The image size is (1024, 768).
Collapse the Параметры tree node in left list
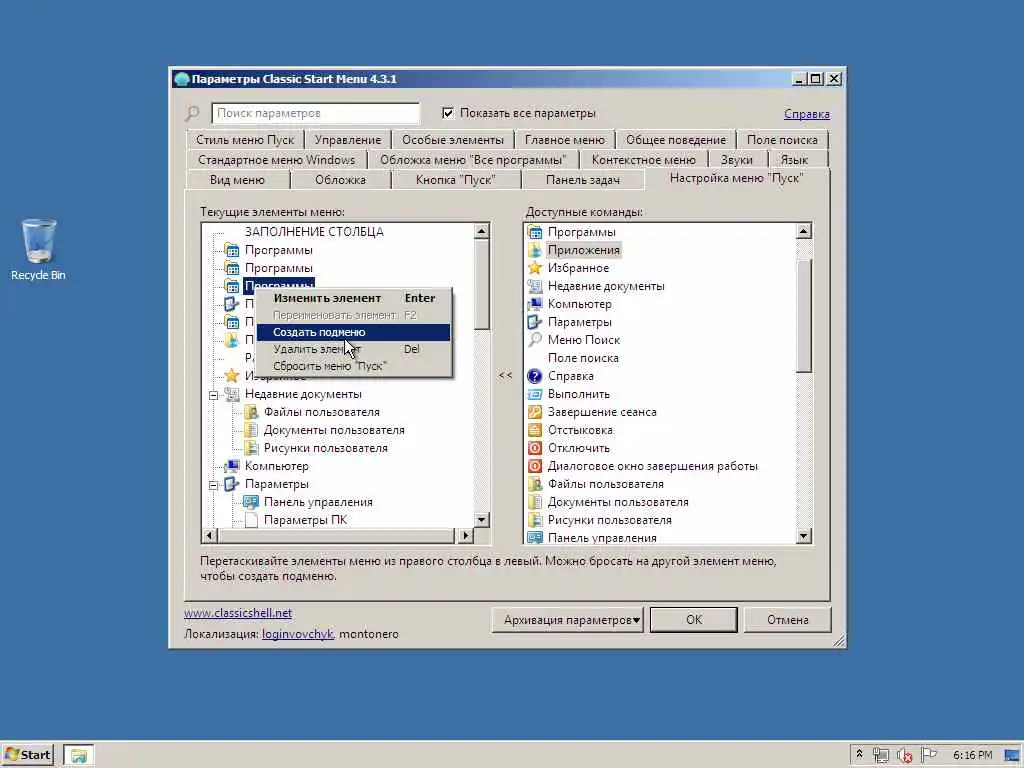214,485
